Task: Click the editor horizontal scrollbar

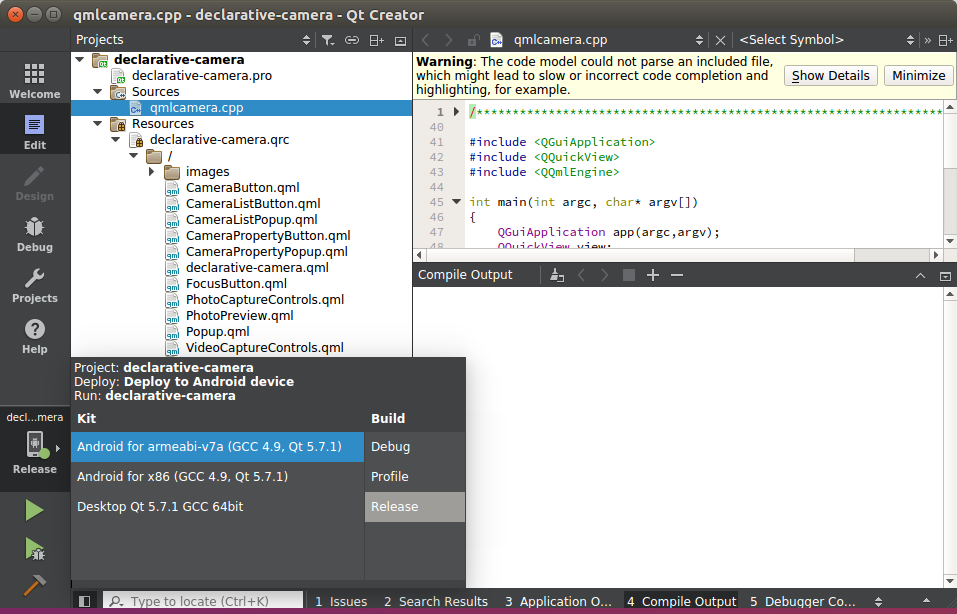Action: point(677,255)
